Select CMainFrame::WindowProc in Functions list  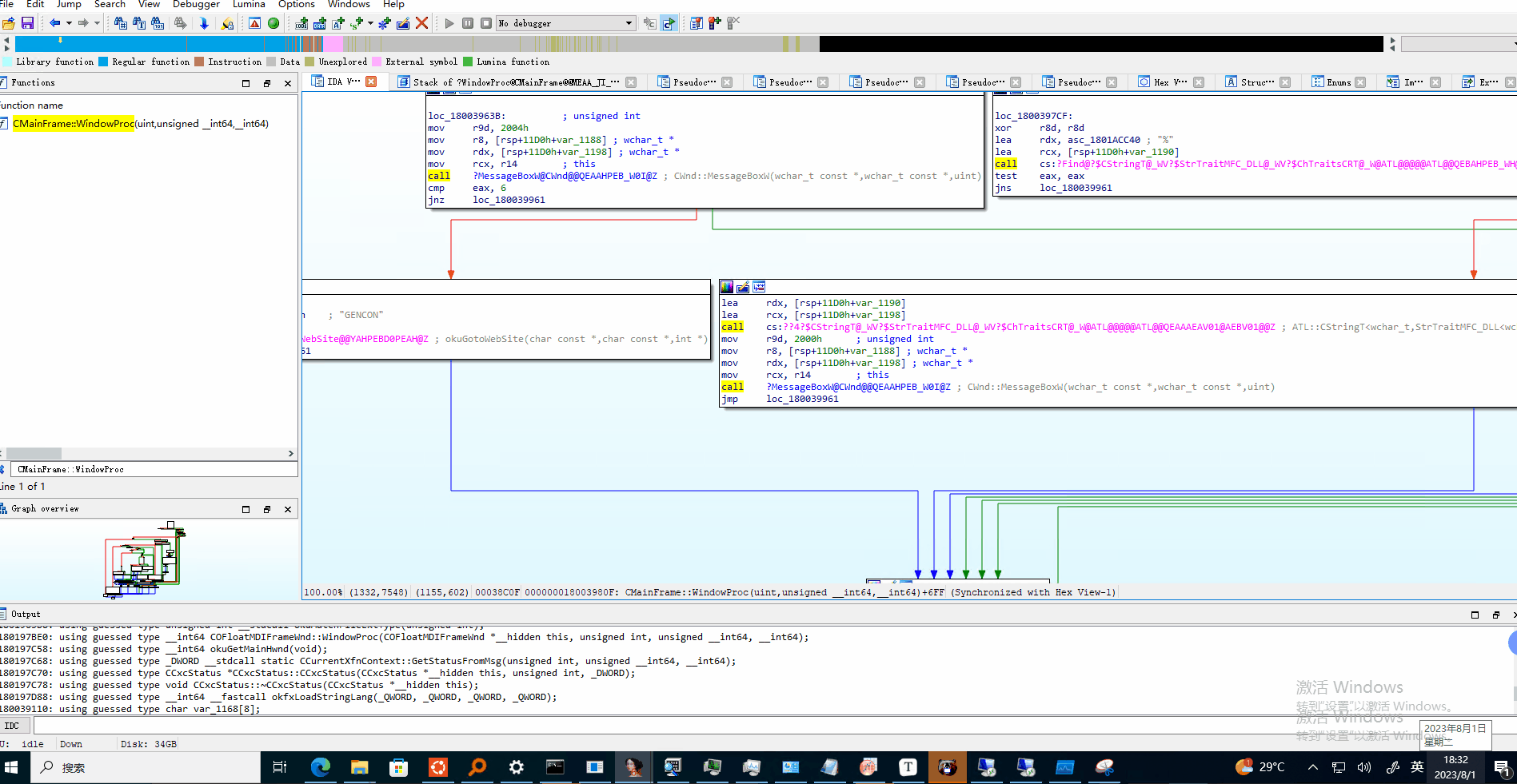(141, 123)
